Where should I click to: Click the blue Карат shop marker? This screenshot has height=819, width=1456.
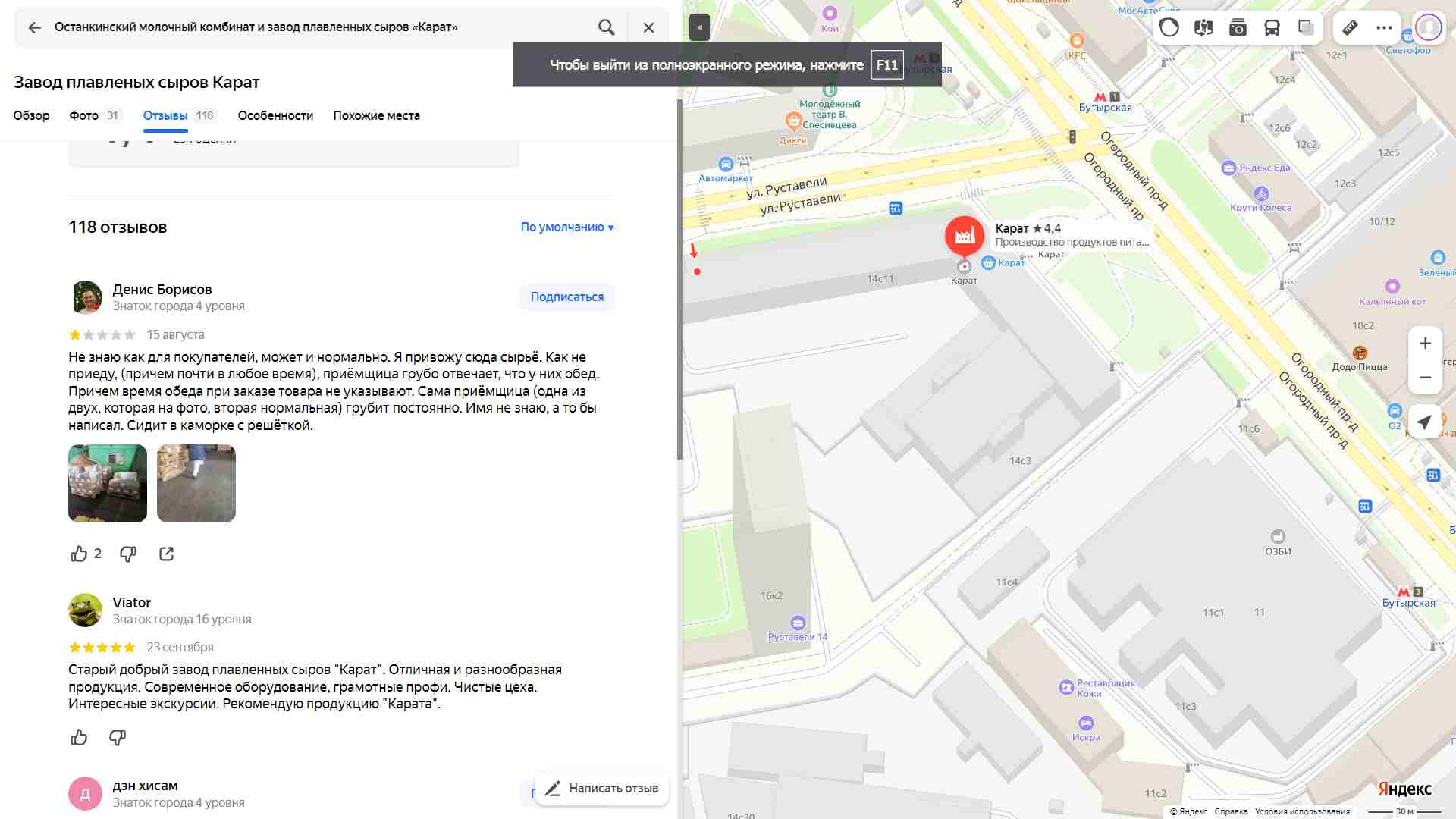coord(988,262)
